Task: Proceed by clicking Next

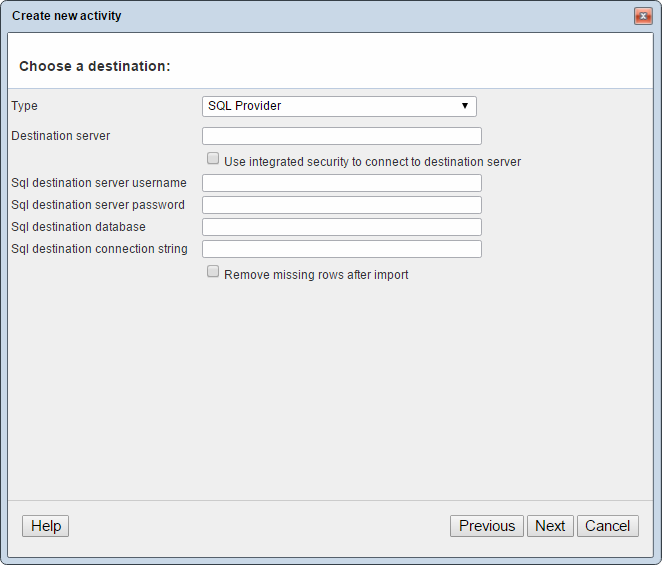Action: 550,526
